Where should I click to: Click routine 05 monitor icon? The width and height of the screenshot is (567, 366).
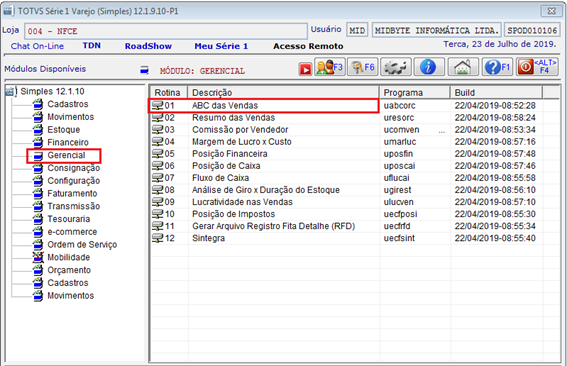tap(158, 154)
